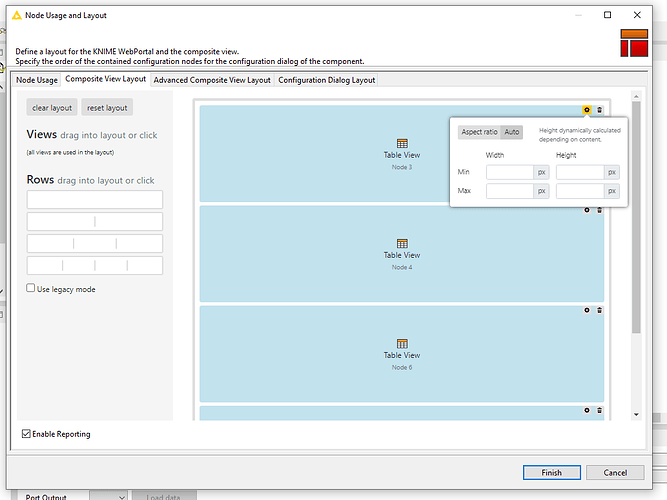Click the vertical scrollbar thumb in layout
This screenshot has height=500, width=667.
pyautogui.click(x=636, y=217)
